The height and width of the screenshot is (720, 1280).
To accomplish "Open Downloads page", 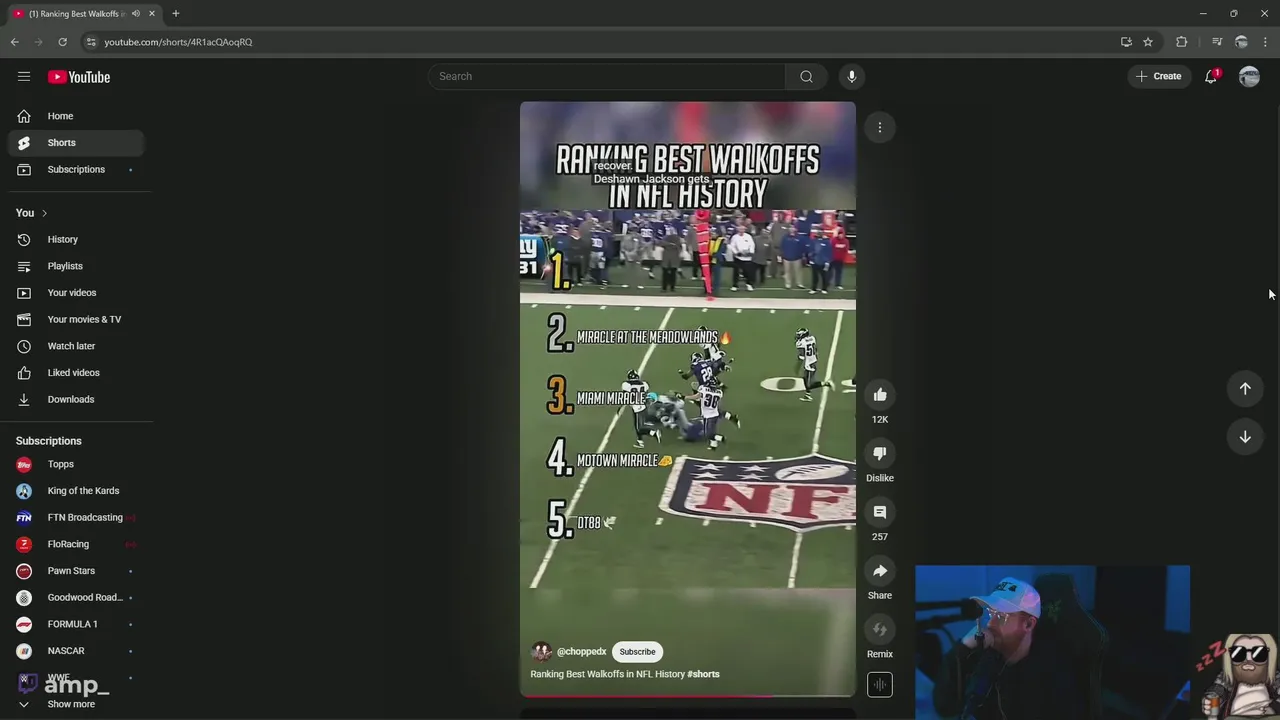I will point(76,399).
